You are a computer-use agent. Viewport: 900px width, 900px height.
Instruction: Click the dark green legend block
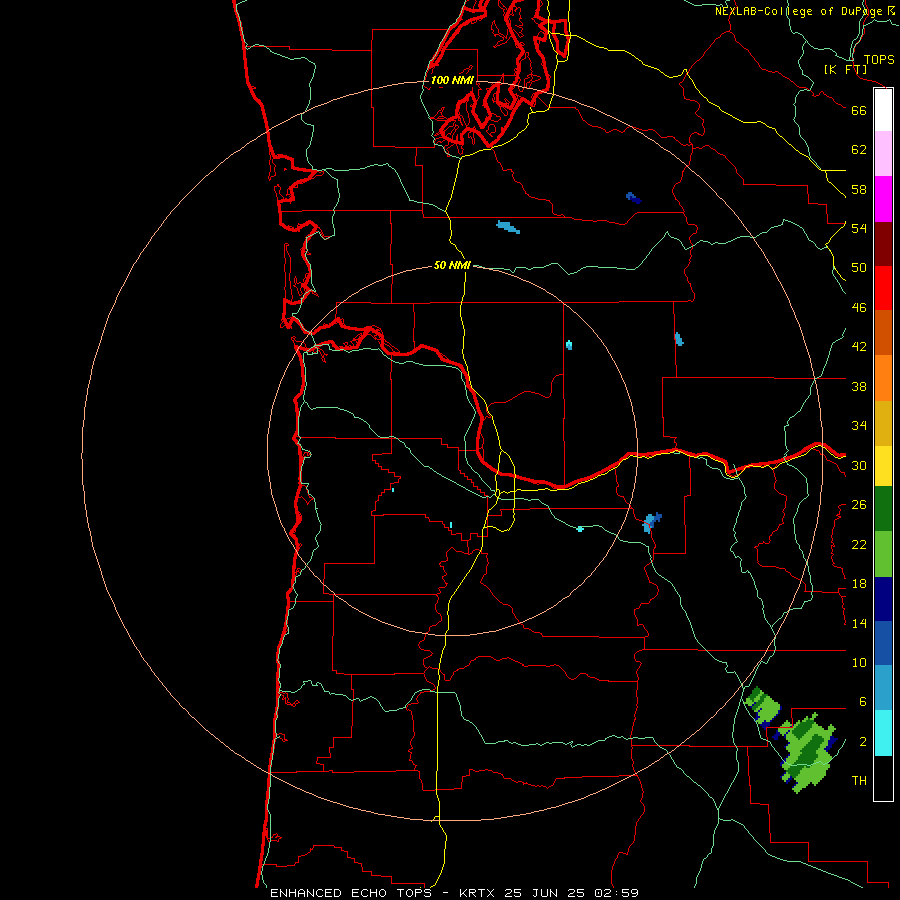click(883, 509)
